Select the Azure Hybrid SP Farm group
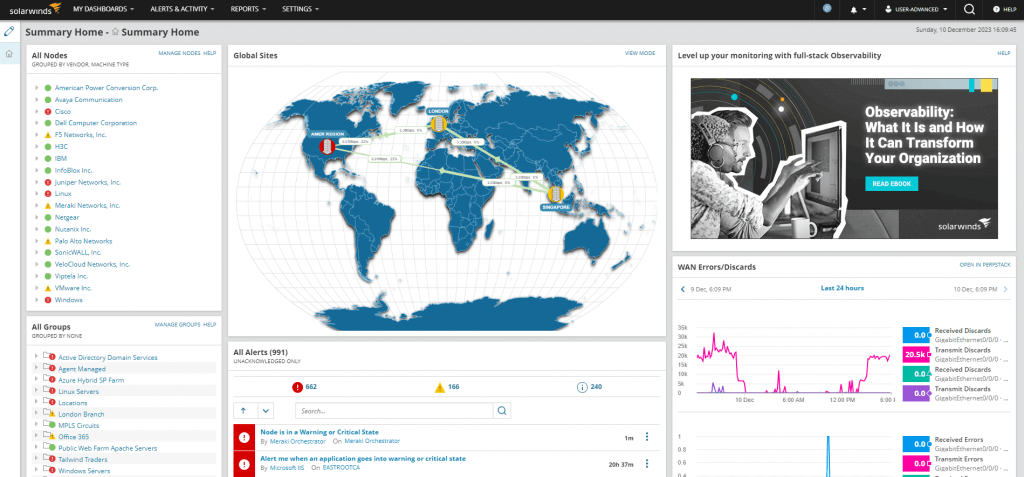The image size is (1024, 477). click(x=91, y=380)
